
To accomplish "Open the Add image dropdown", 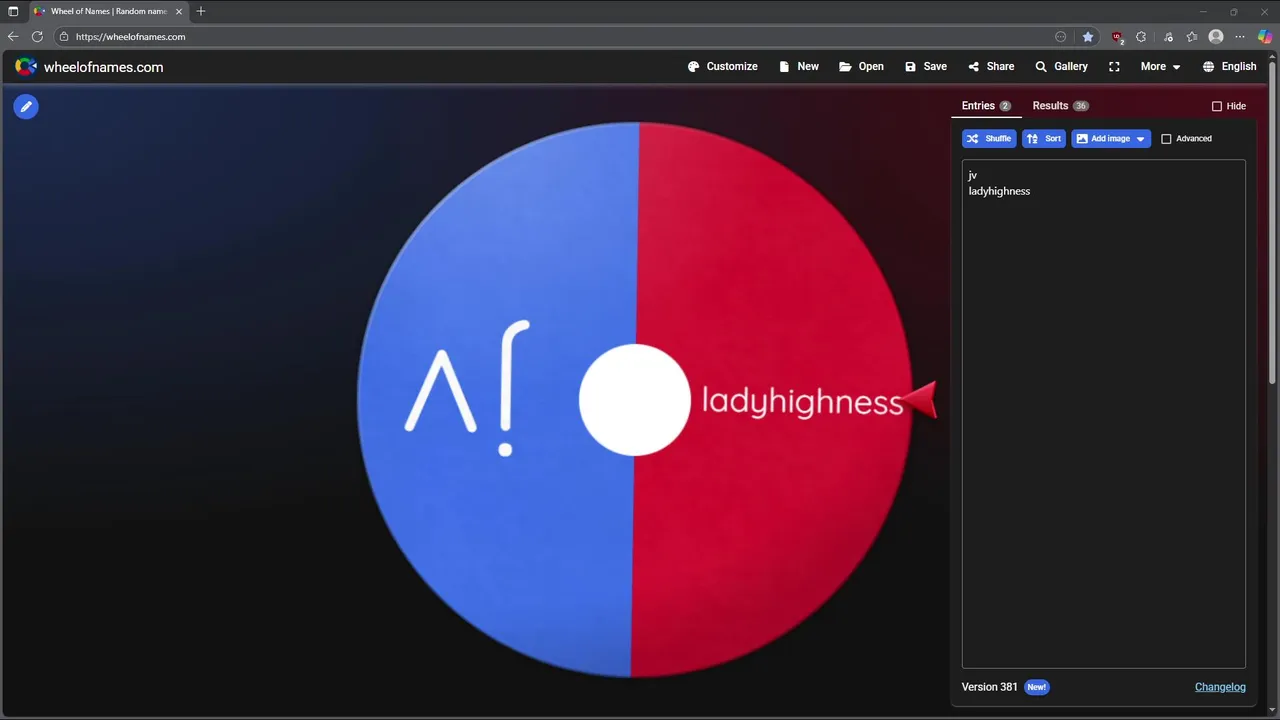I will (1111, 139).
